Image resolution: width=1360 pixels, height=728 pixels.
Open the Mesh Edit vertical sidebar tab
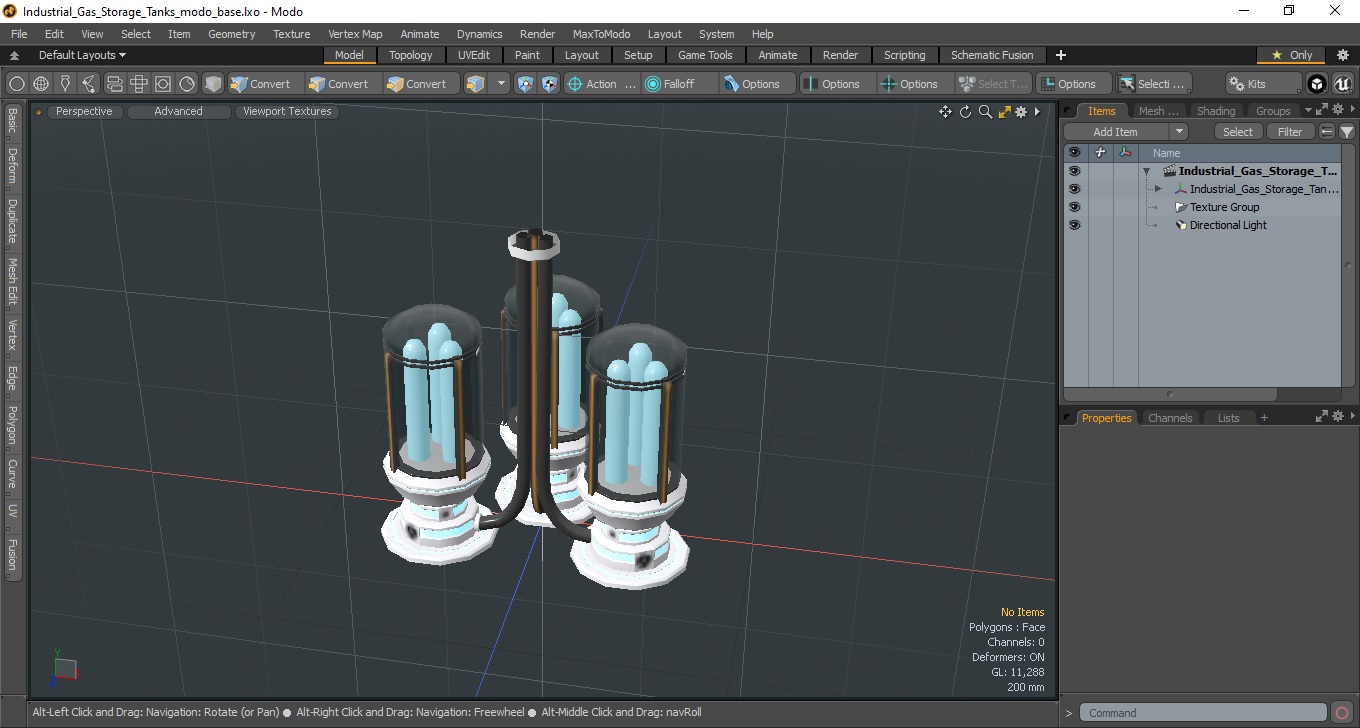(x=12, y=283)
